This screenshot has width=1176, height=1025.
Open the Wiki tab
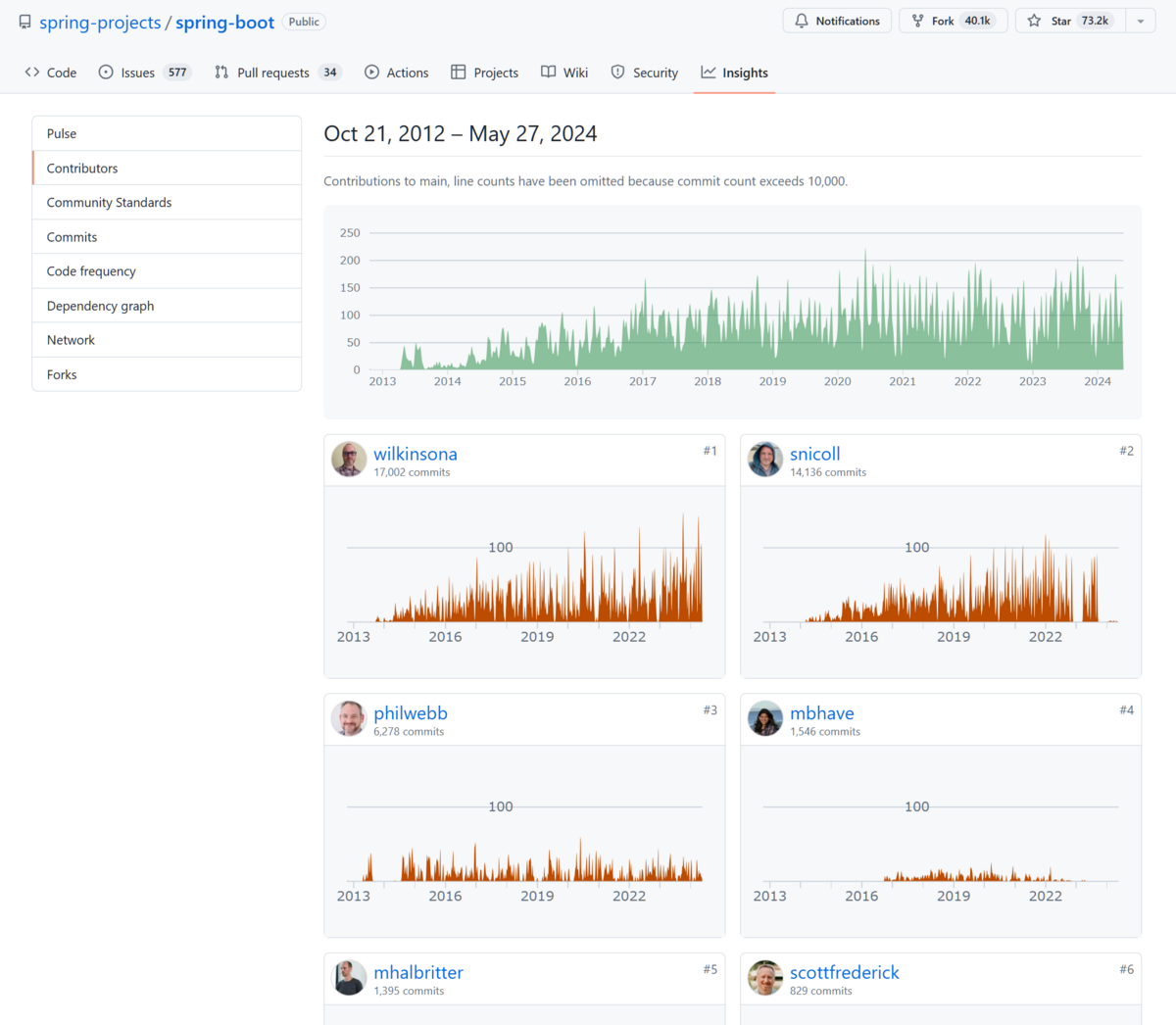tap(564, 73)
